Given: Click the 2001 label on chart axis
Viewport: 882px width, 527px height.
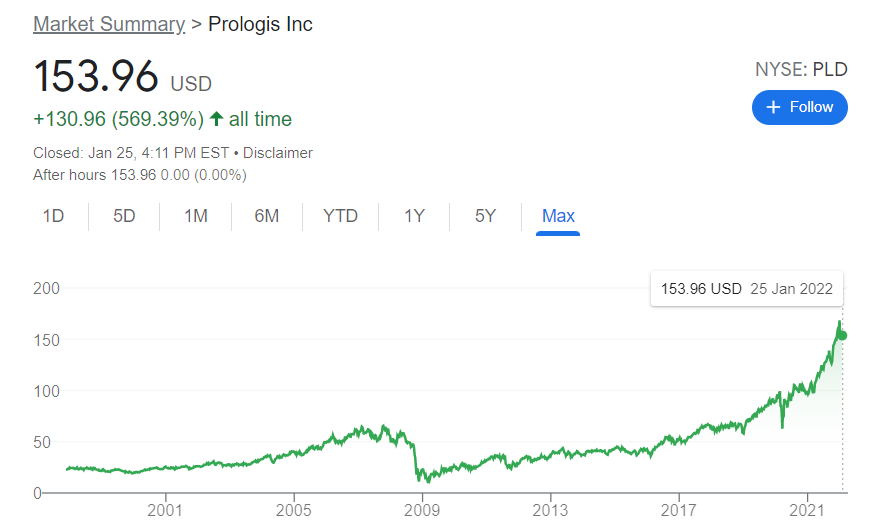Looking at the screenshot, I should coord(165,510).
